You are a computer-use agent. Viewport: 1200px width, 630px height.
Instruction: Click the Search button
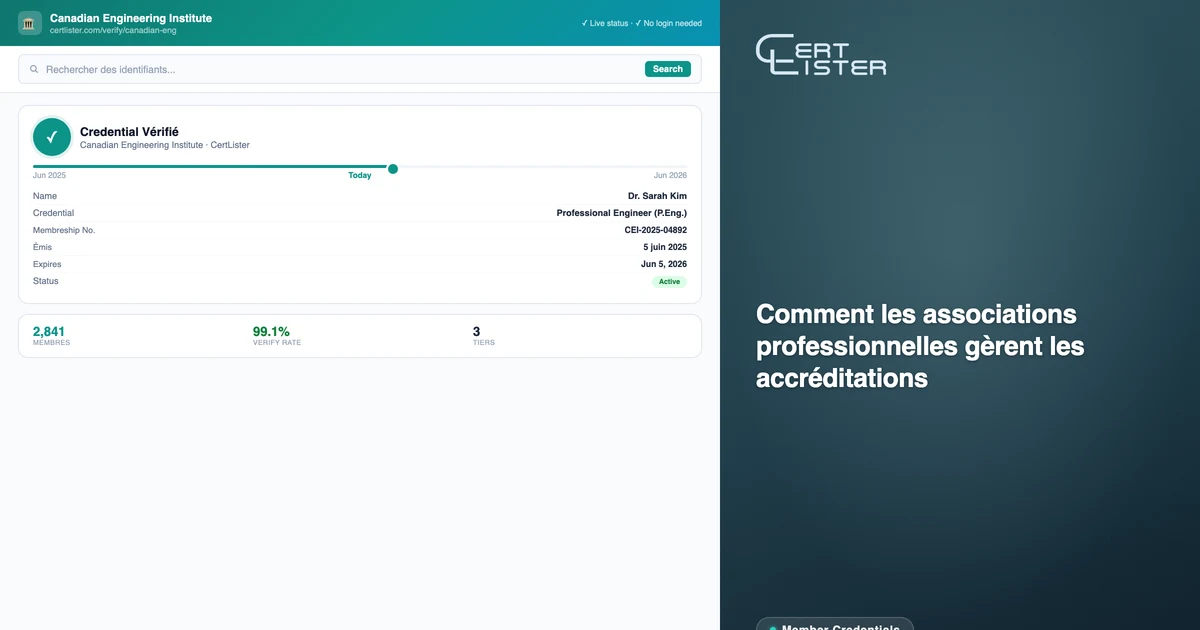668,69
